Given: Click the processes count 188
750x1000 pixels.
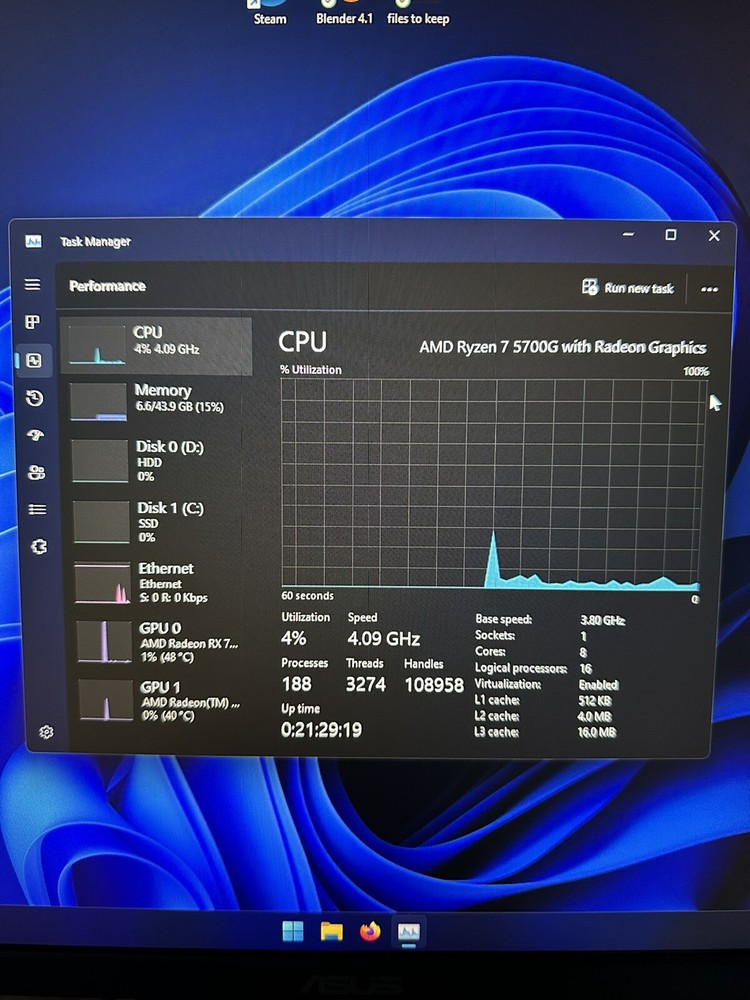Looking at the screenshot, I should 297,684.
